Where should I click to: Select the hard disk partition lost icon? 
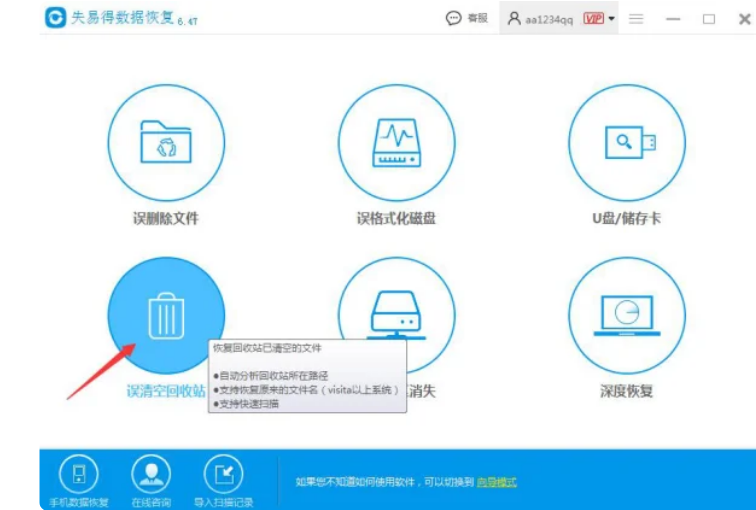[x=396, y=308]
